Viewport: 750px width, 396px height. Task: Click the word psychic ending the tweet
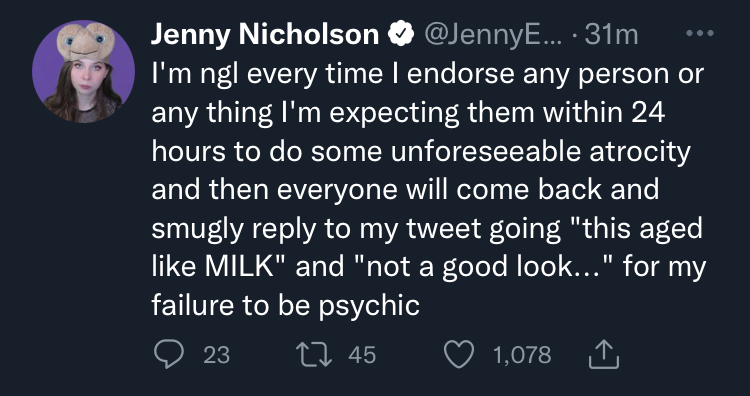point(369,306)
